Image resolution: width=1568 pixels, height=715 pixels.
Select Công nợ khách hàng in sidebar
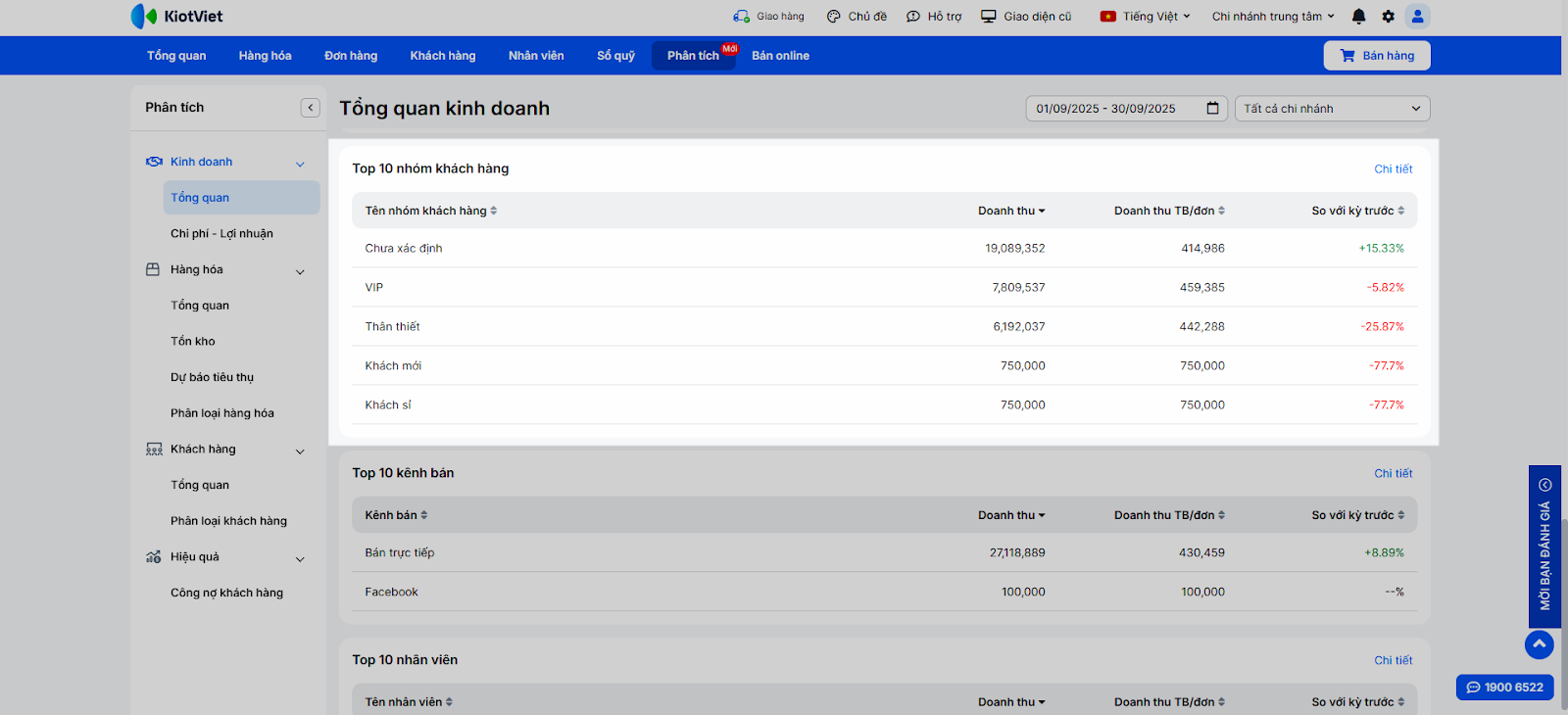pyautogui.click(x=227, y=593)
